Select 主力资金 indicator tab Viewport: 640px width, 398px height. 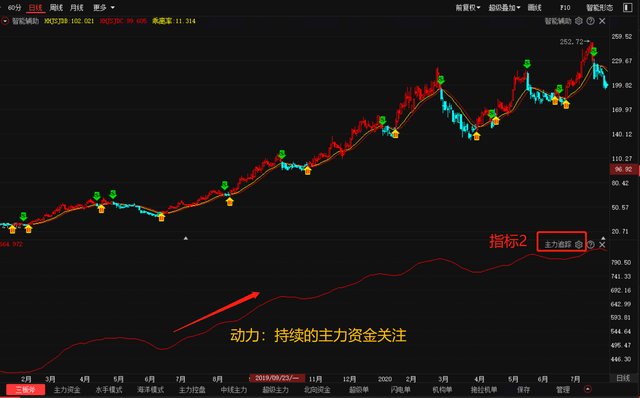67,390
